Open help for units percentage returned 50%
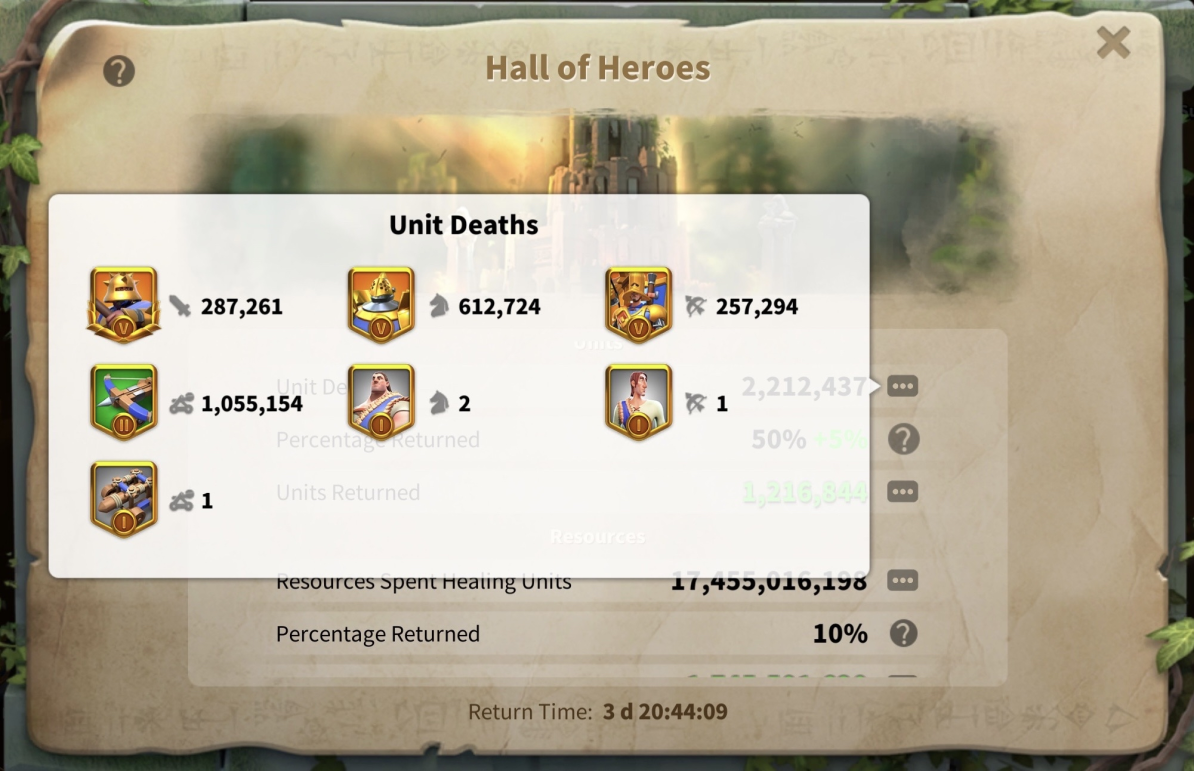The height and width of the screenshot is (771, 1194). [903, 439]
